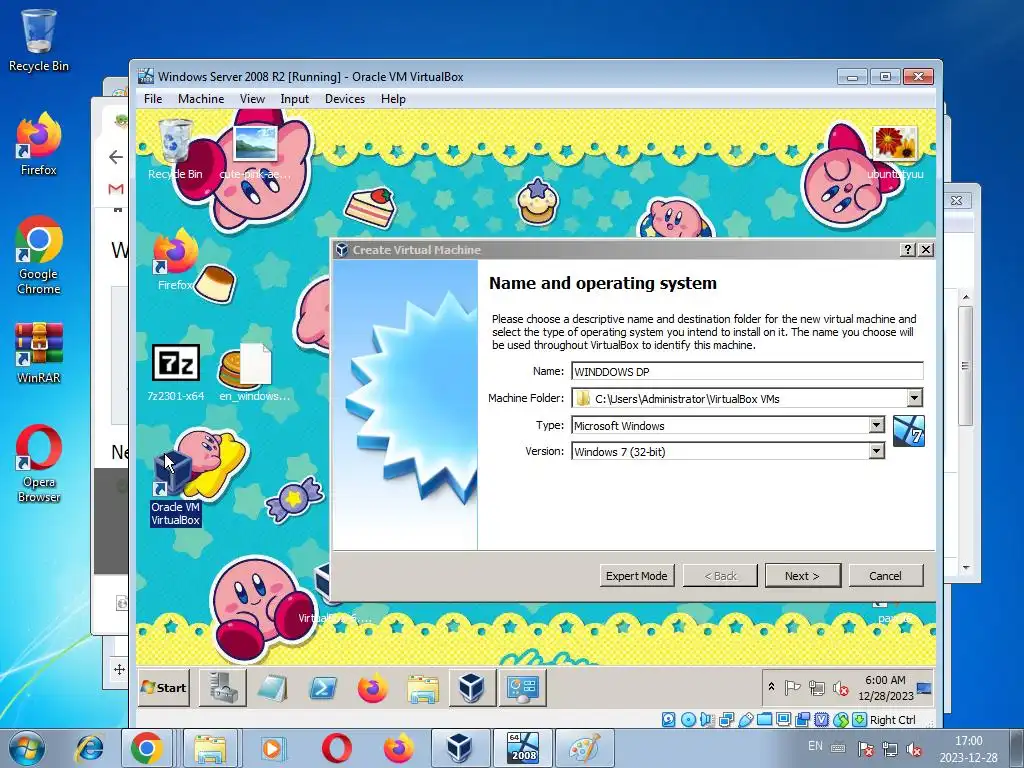This screenshot has height=768, width=1024.
Task: Click the EN language indicator in host tray
Action: point(815,746)
